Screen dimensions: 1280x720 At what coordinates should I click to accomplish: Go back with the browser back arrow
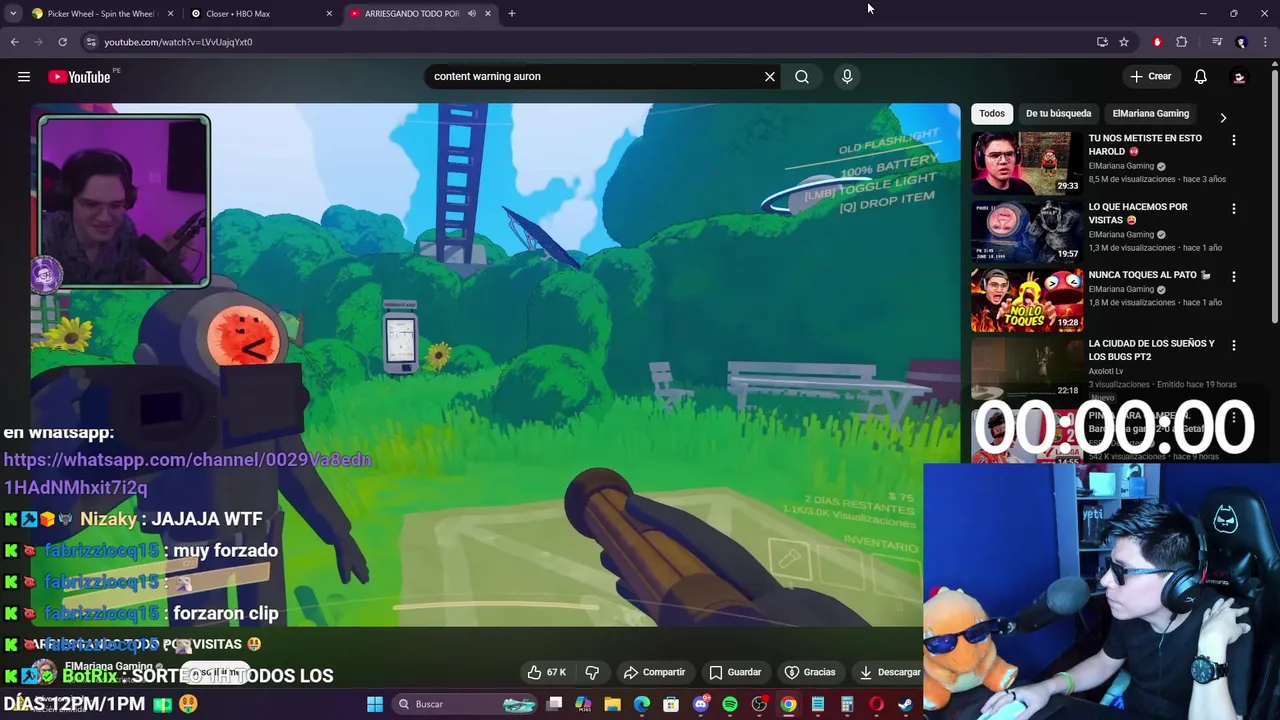(x=14, y=42)
